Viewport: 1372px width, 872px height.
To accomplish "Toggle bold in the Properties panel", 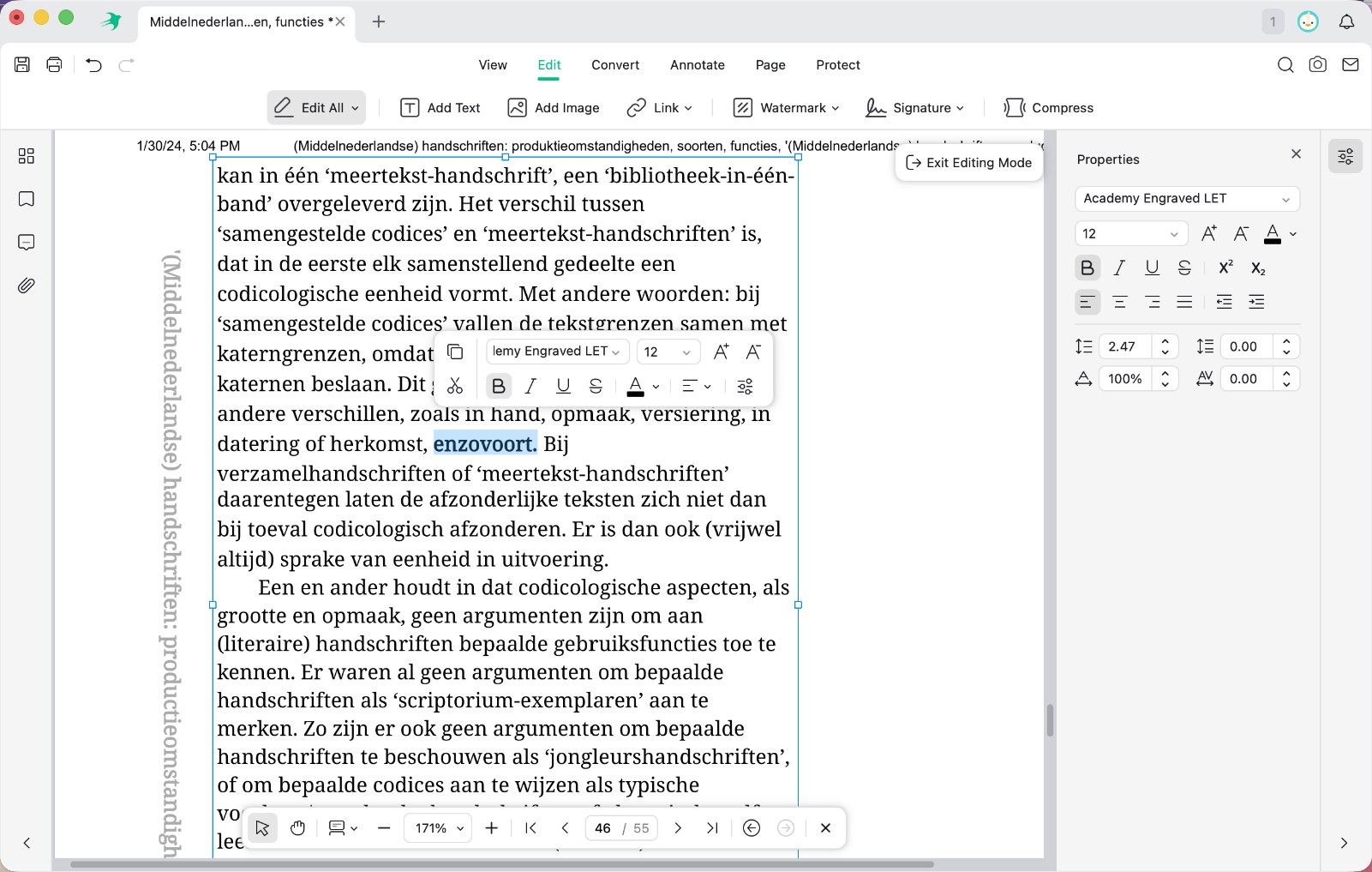I will pos(1086,268).
